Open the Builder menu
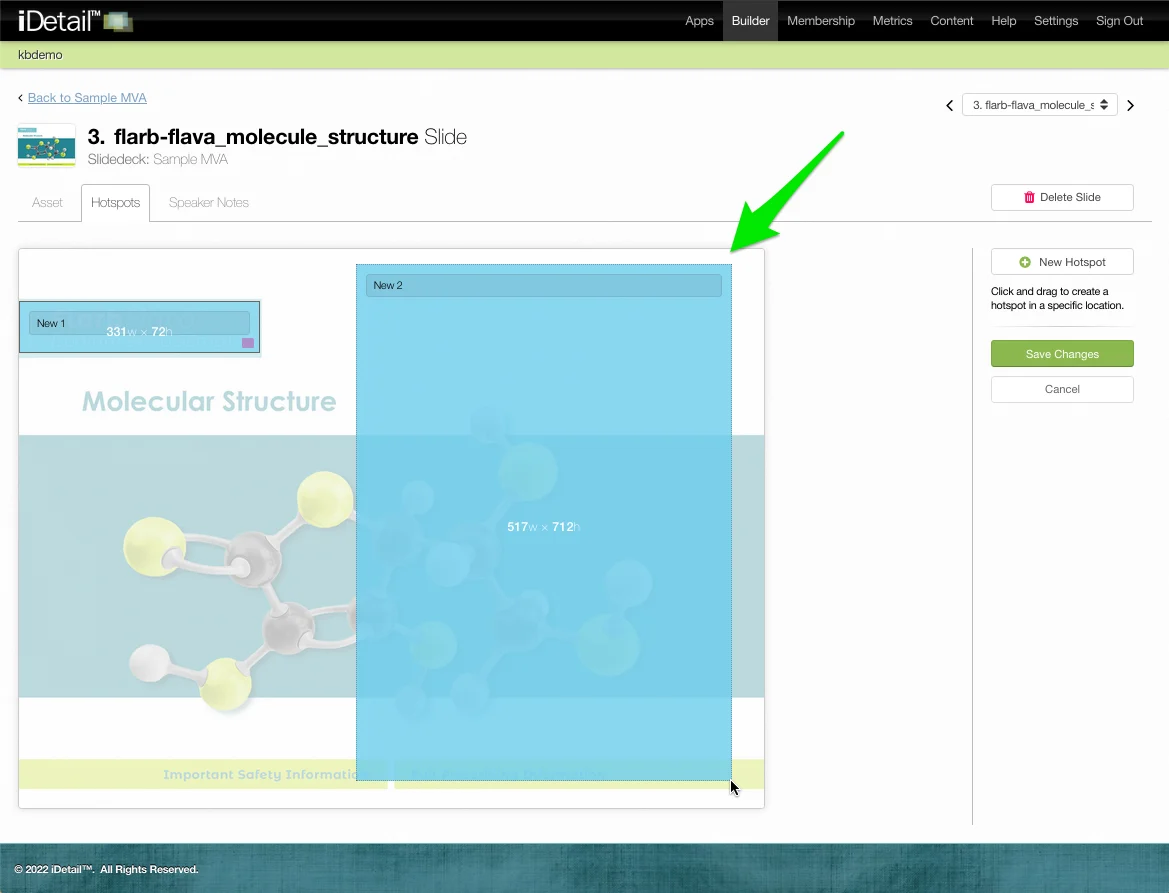1169x893 pixels. click(750, 21)
